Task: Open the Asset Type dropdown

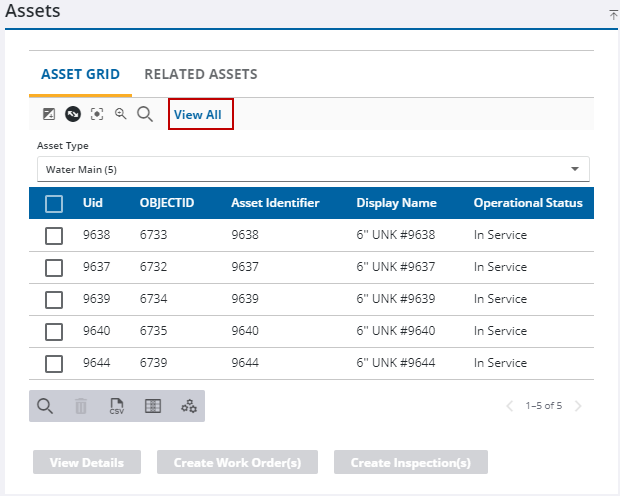Action: [313, 169]
